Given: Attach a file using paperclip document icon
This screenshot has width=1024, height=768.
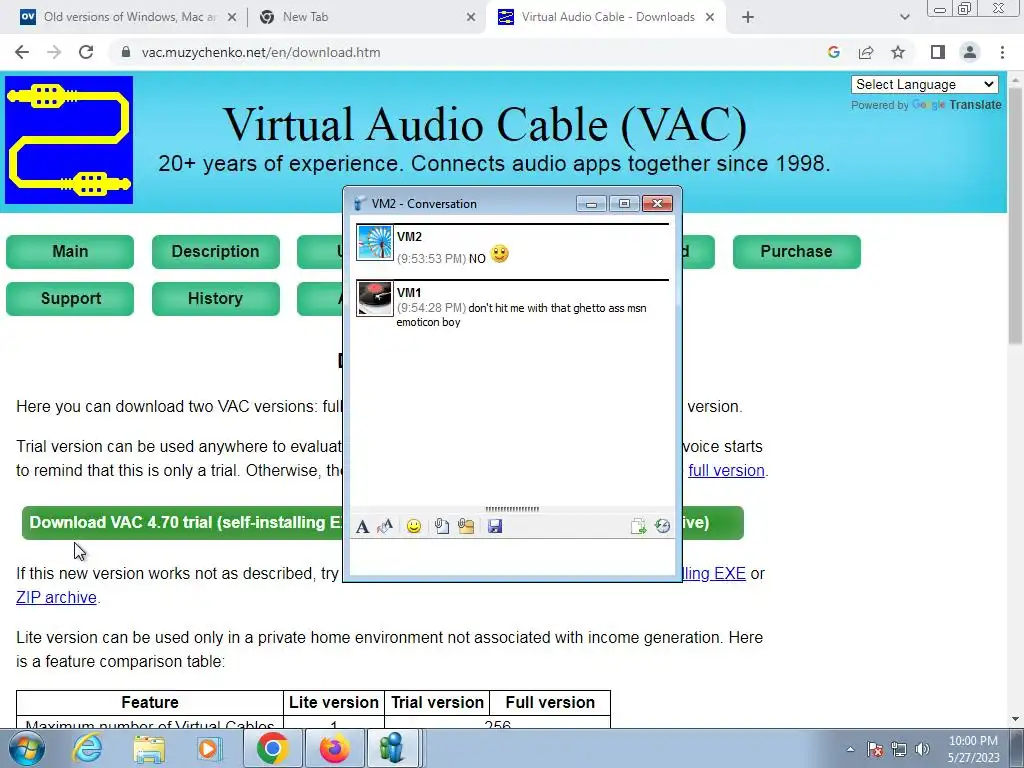Looking at the screenshot, I should pos(442,526).
